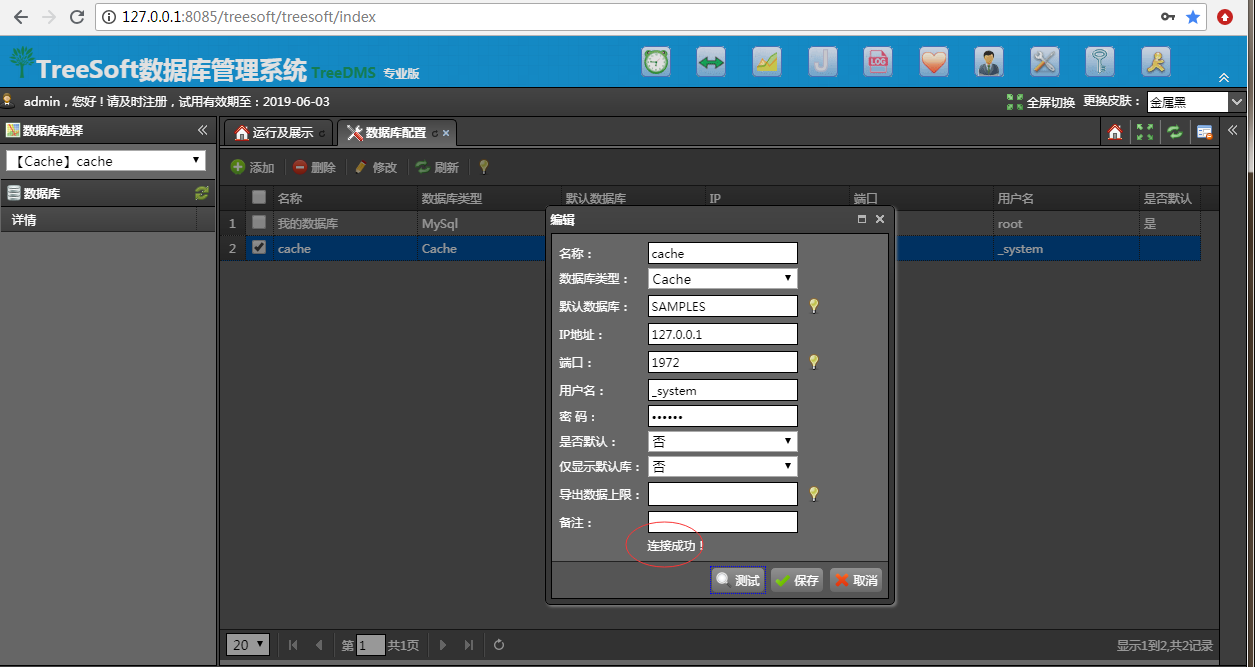This screenshot has width=1255, height=667.
Task: Click the green double-arrow data transfer icon
Action: (x=710, y=61)
